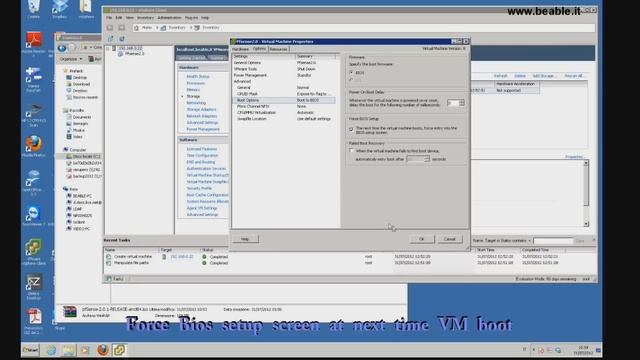
Task: Click the Recent Tasks filter input field
Action: coord(553,241)
